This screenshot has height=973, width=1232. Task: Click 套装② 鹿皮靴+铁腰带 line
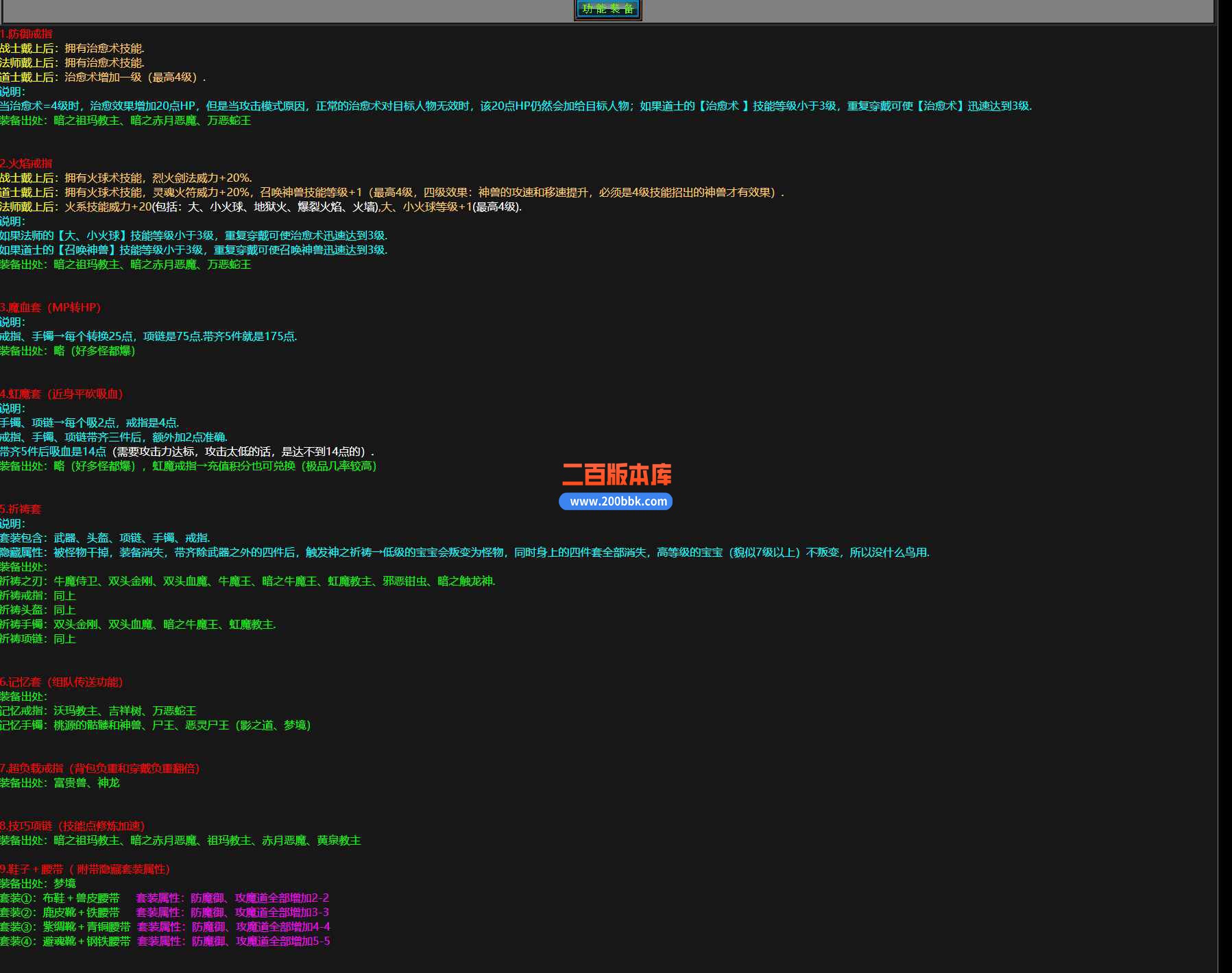pyautogui.click(x=165, y=912)
